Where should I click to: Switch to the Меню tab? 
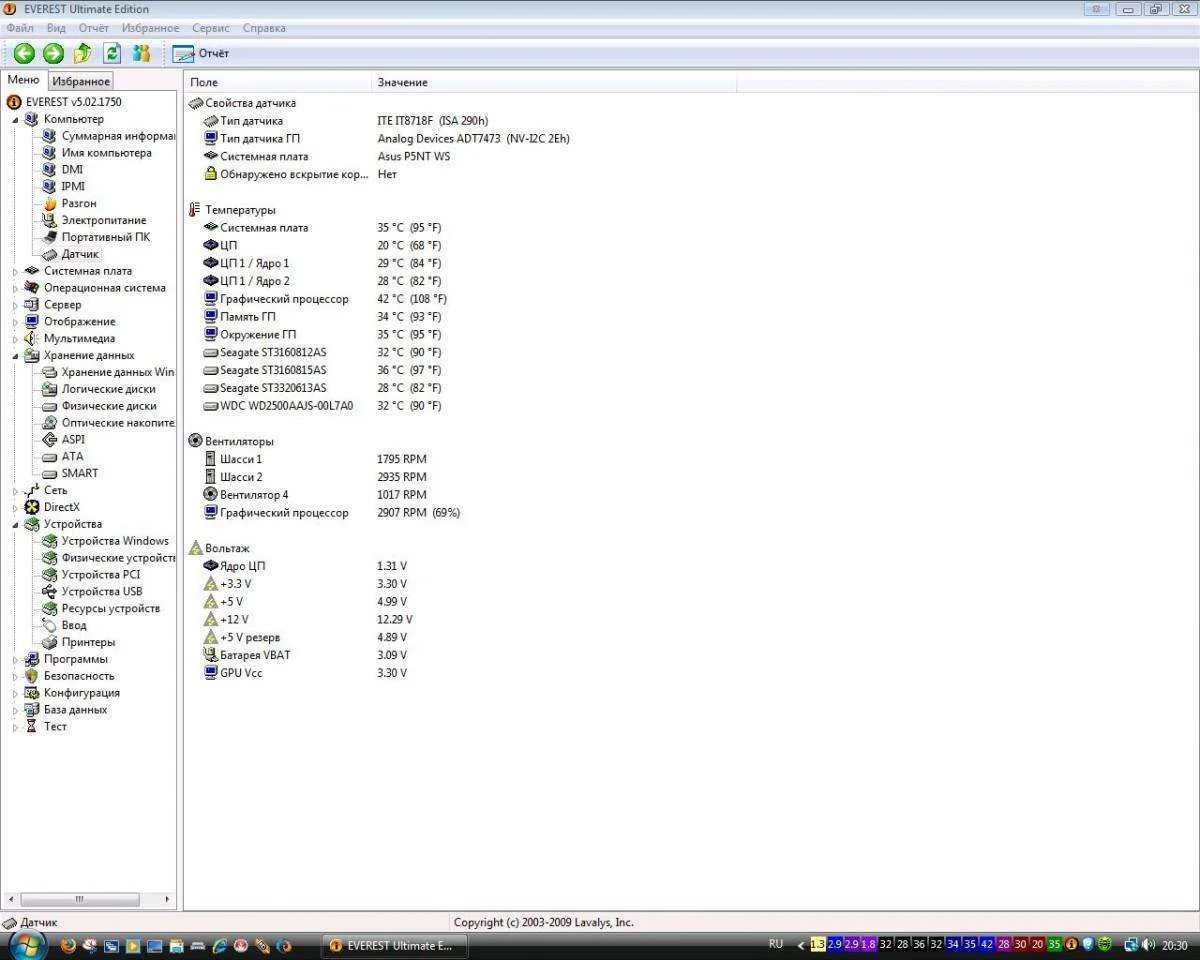coord(23,80)
